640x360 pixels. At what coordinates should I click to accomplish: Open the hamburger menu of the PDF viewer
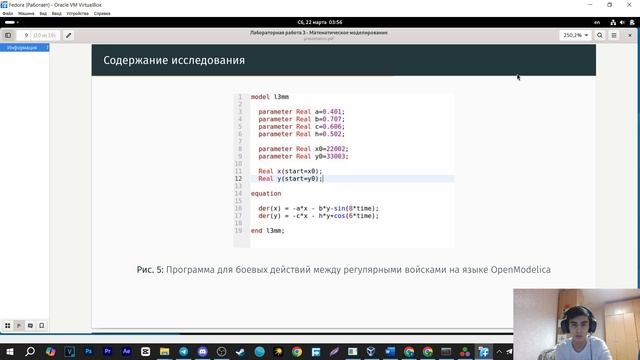(614, 36)
